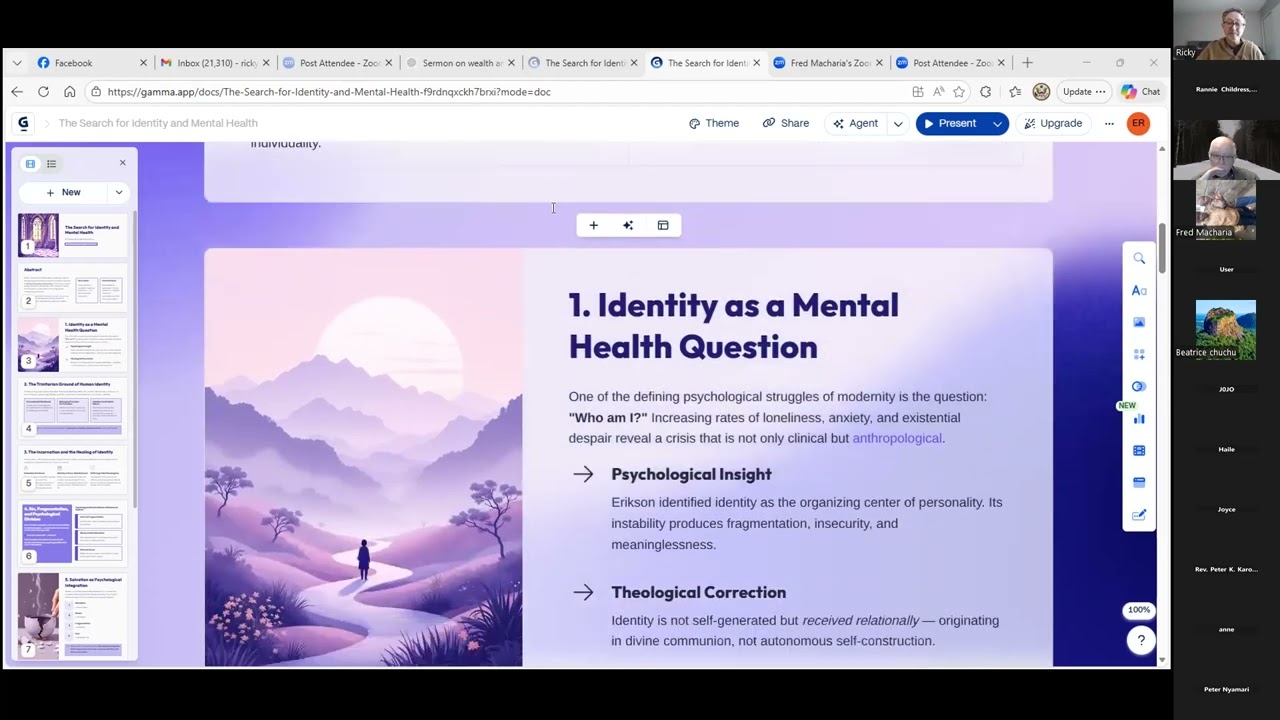
Task: Close the card sidebar panel
Action: pyautogui.click(x=123, y=163)
